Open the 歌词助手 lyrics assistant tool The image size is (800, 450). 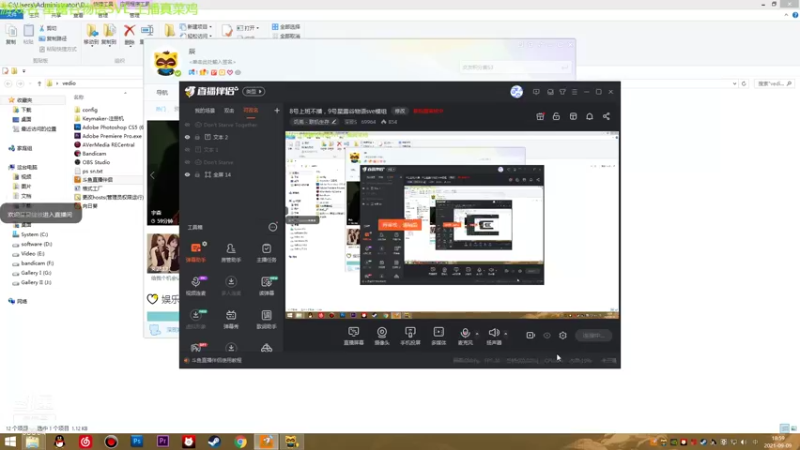tap(266, 319)
